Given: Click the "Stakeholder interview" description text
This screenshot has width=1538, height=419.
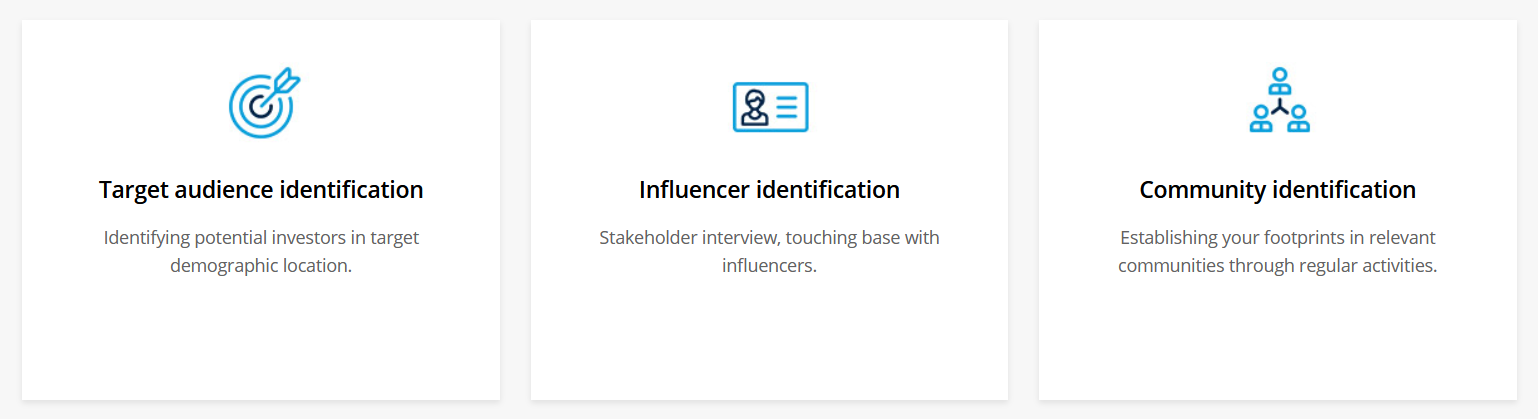Looking at the screenshot, I should [769, 238].
